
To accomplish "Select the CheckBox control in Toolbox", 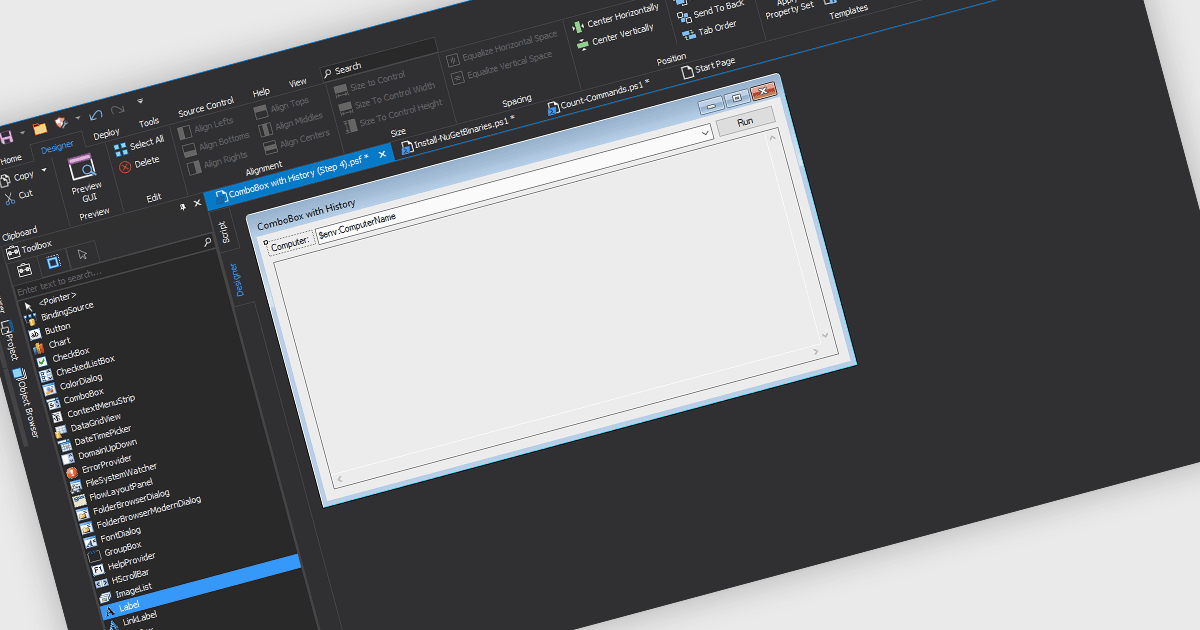I will tap(70, 354).
